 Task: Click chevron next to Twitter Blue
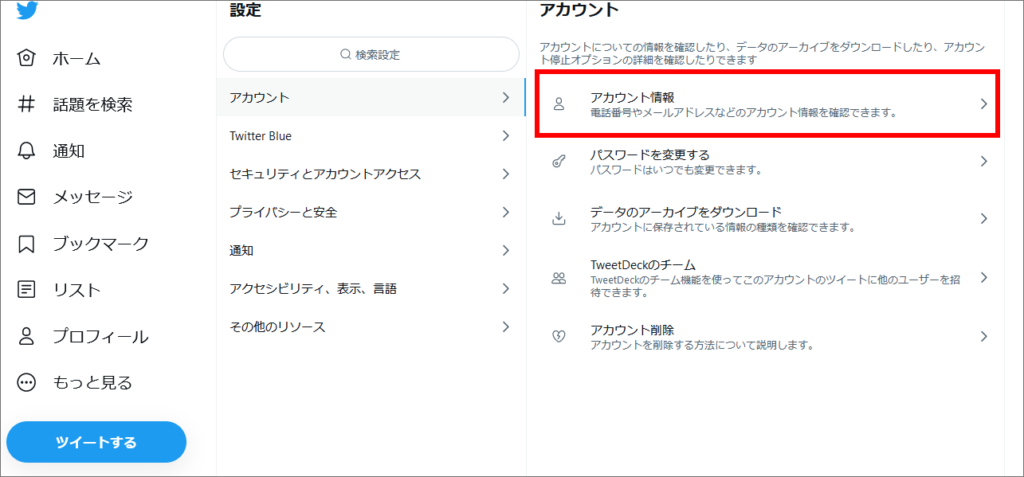tap(505, 136)
